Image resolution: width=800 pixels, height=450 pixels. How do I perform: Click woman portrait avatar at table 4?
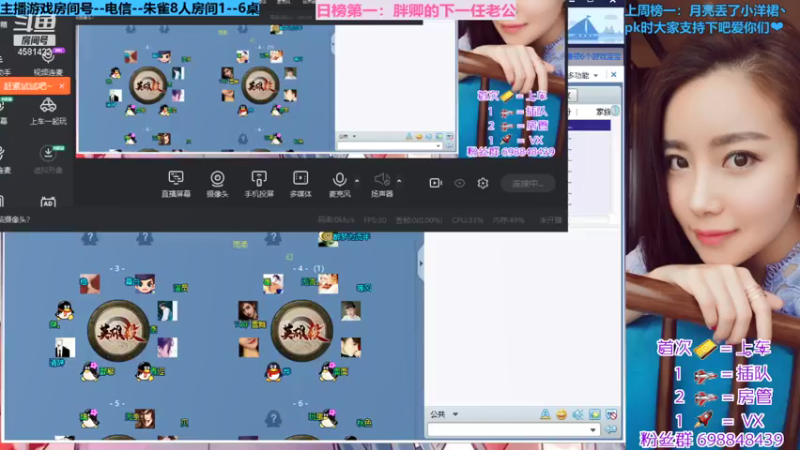tap(248, 311)
